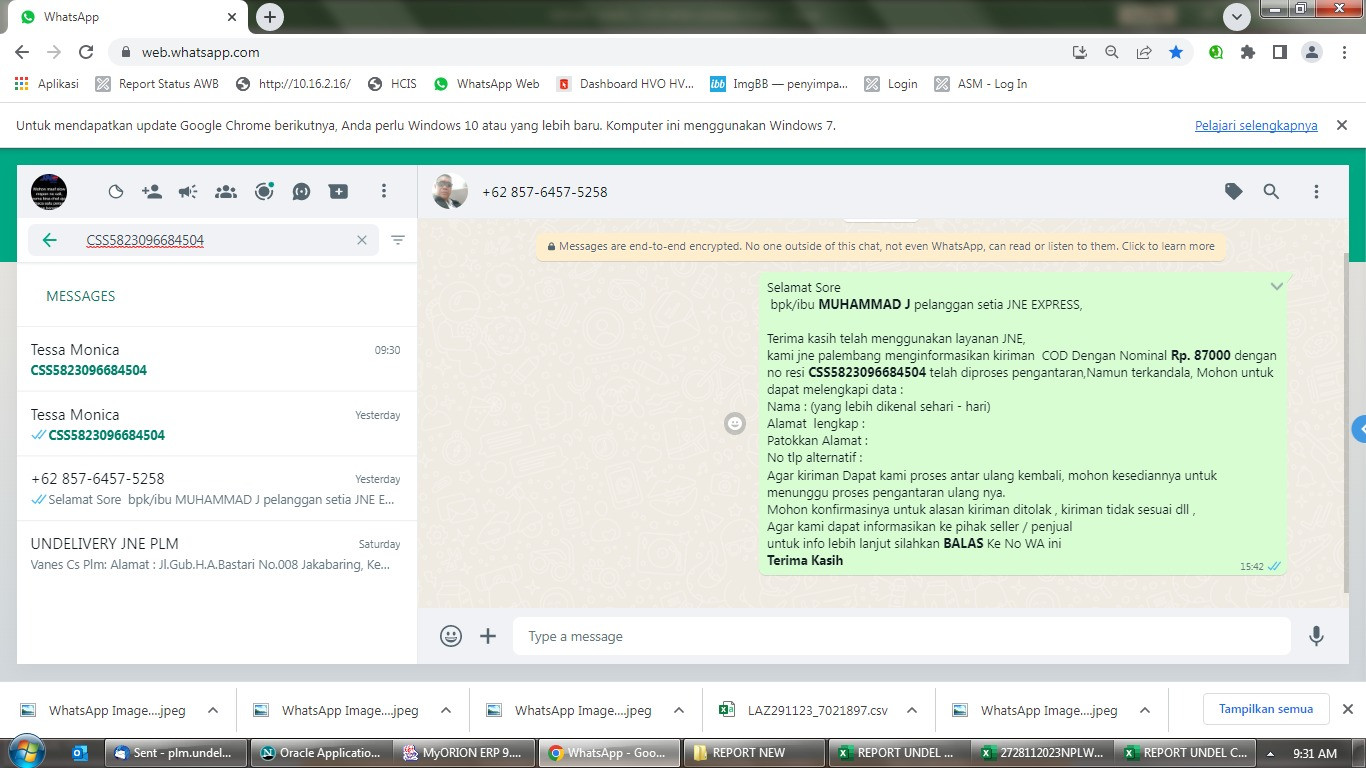Open the label tag icon in chat header
Image resolution: width=1366 pixels, height=768 pixels.
[x=1234, y=191]
